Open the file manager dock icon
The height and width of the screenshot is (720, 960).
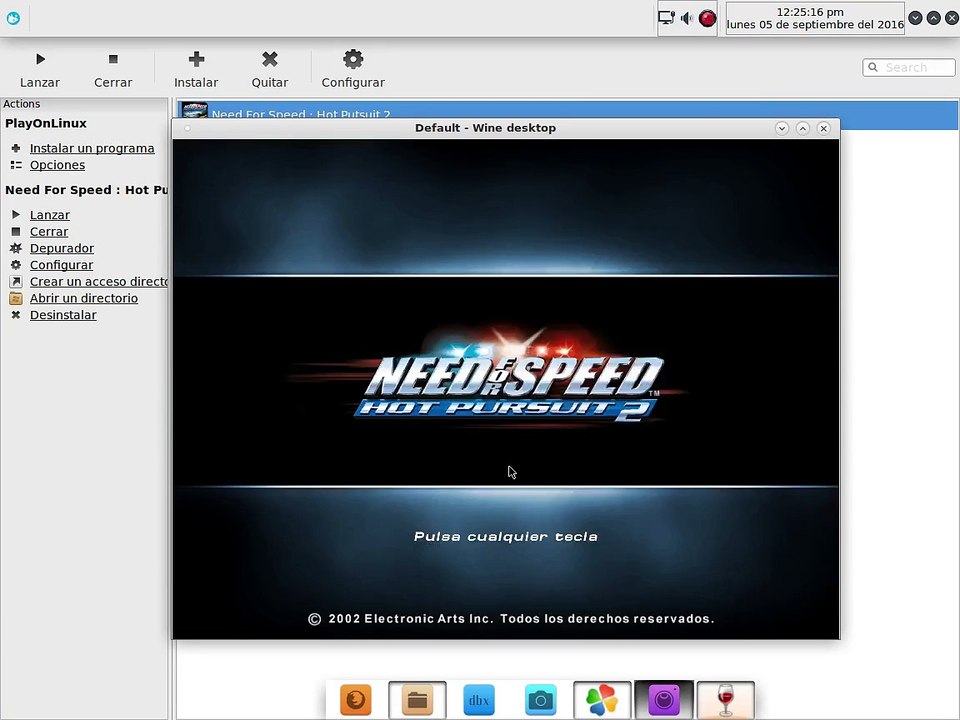coord(417,699)
